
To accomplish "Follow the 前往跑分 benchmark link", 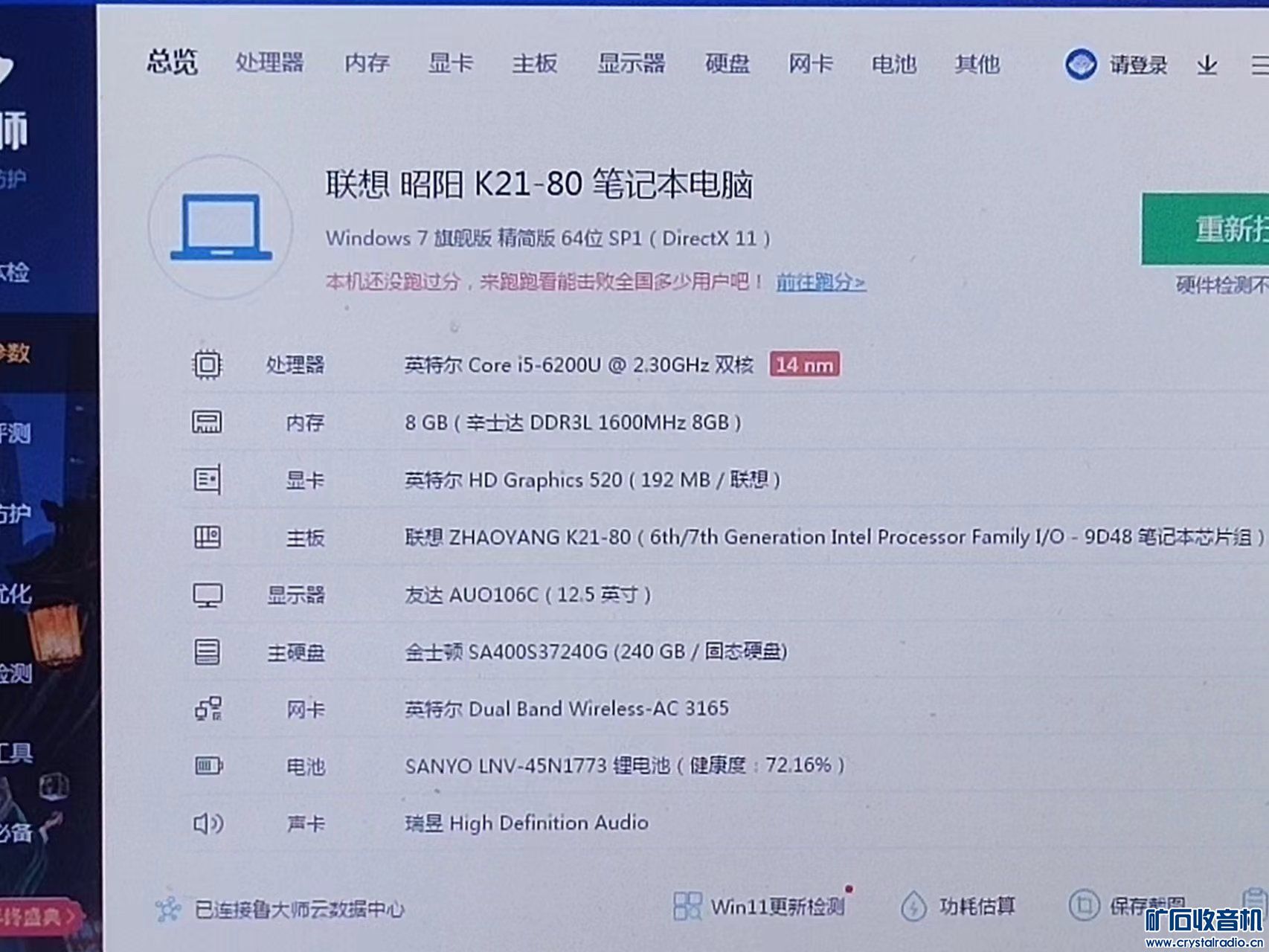I will [820, 282].
